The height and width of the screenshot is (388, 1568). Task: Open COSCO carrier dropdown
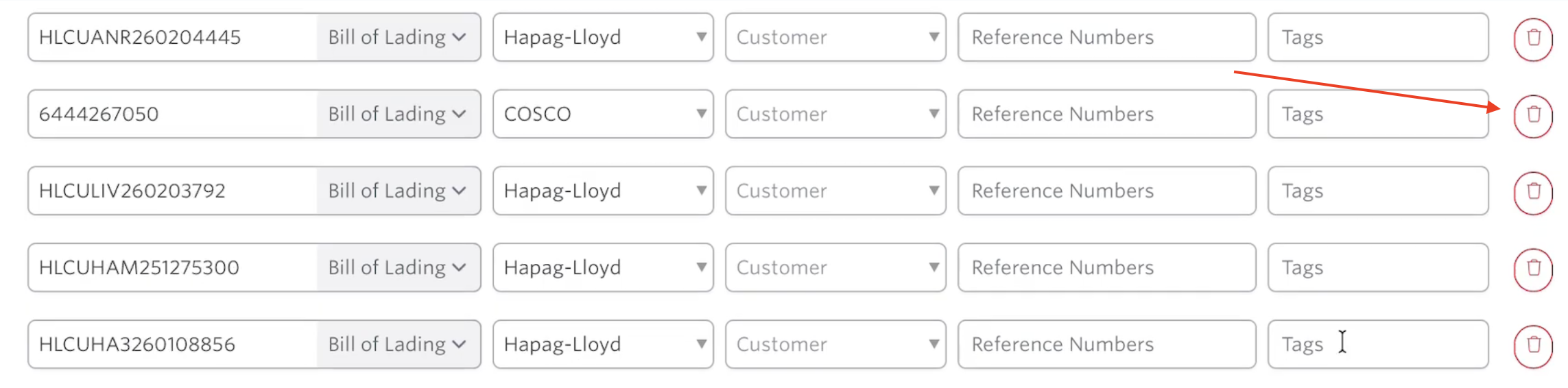pyautogui.click(x=602, y=114)
